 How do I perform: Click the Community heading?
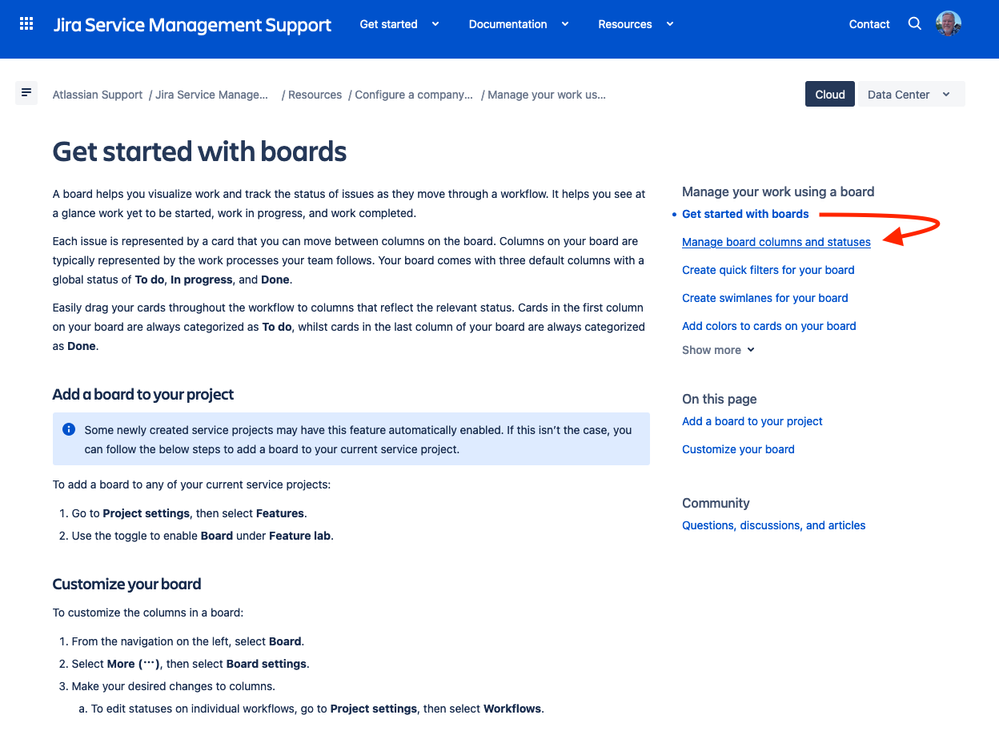pos(715,503)
